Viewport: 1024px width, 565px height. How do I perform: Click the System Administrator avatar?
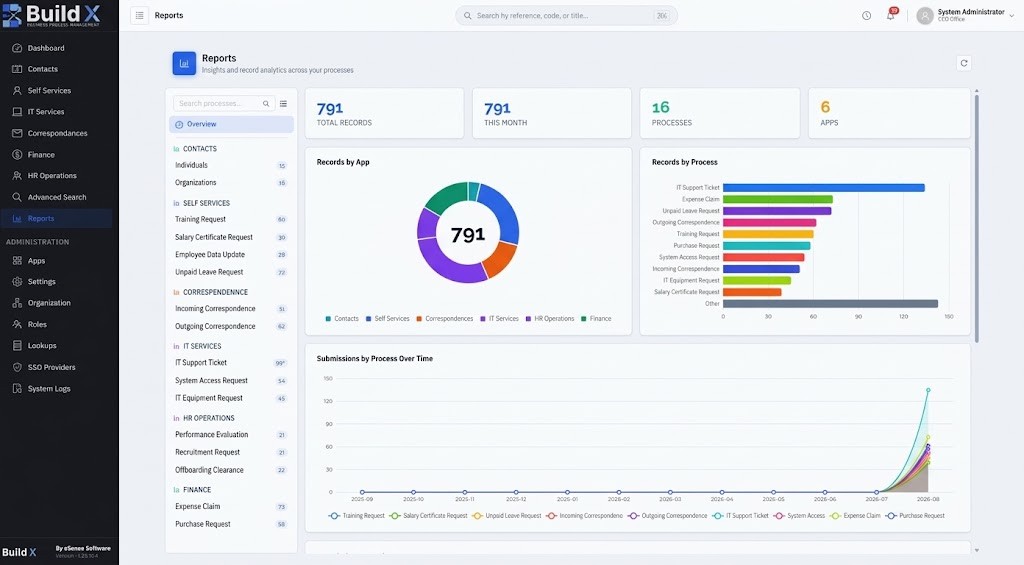coord(925,16)
